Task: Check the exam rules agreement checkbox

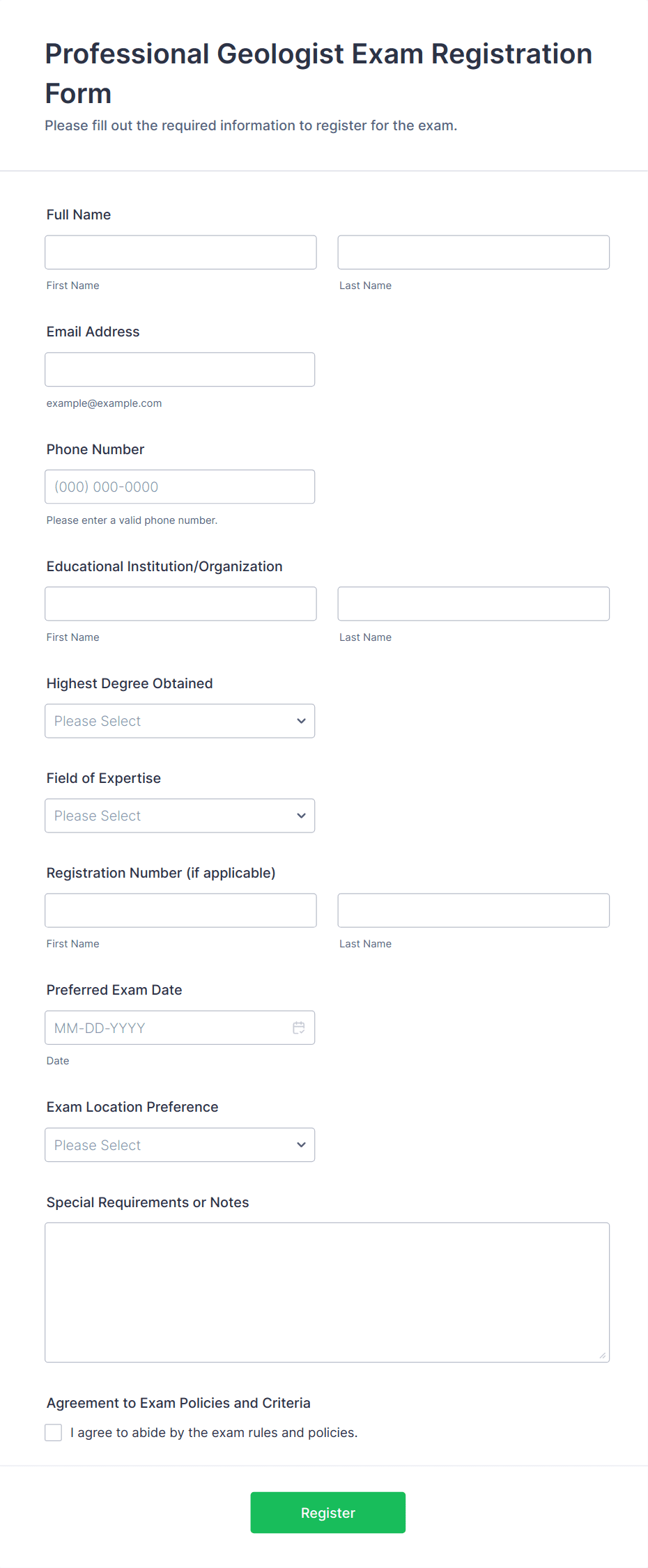Action: tap(54, 1432)
